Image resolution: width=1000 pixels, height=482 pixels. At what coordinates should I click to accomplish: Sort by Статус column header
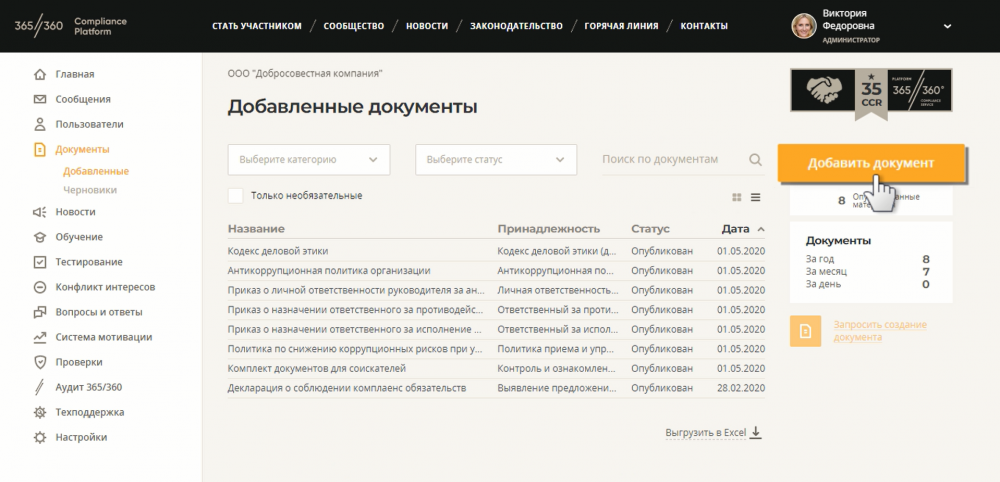click(651, 229)
